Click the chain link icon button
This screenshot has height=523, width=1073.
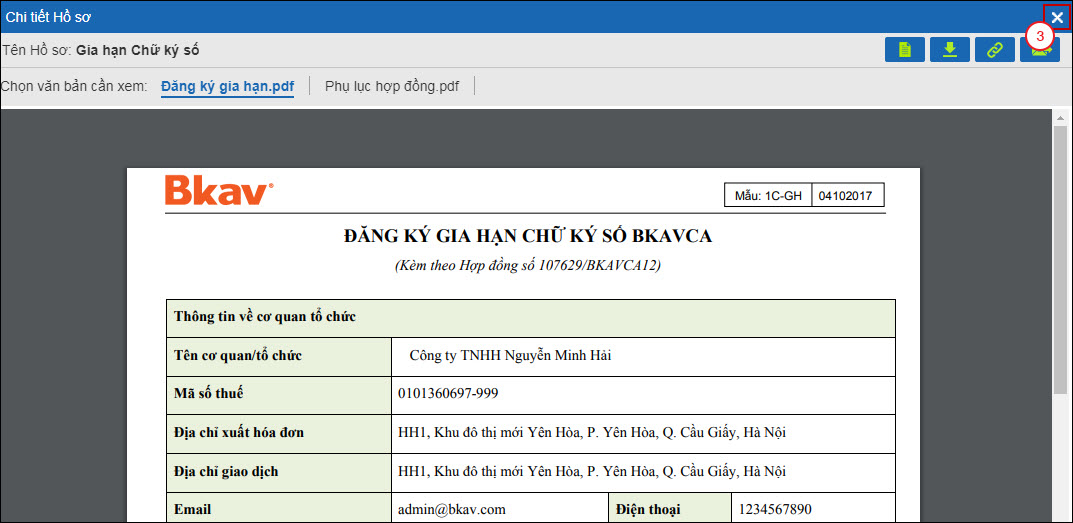point(995,50)
